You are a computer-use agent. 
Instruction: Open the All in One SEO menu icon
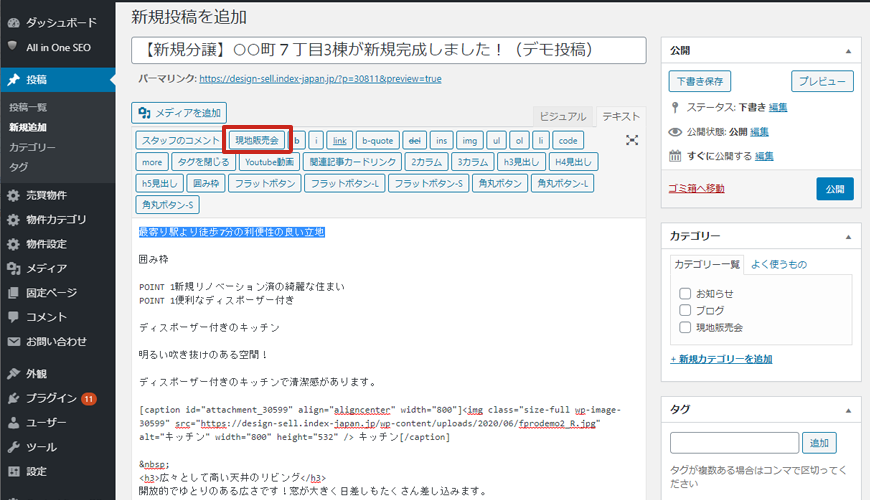[13, 46]
